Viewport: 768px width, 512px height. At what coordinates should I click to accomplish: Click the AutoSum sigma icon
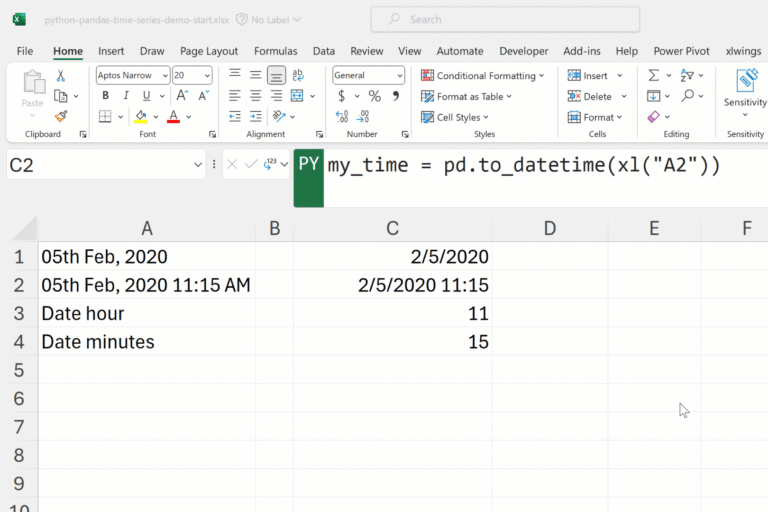click(x=653, y=75)
